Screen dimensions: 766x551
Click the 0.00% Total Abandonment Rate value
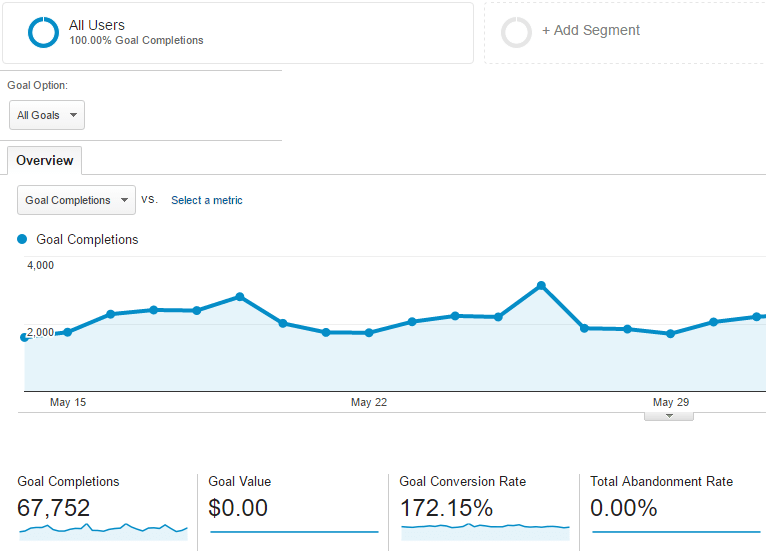624,508
